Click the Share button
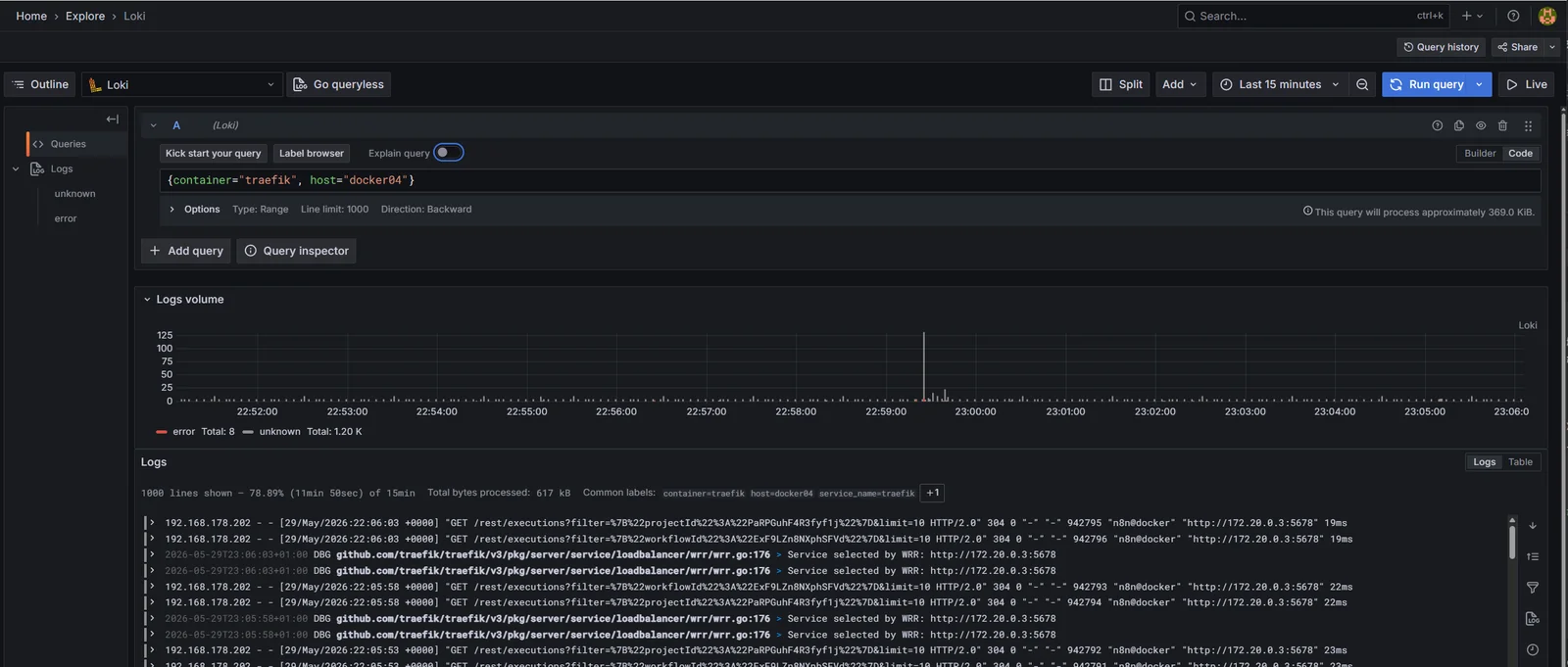The width and height of the screenshot is (1568, 667). (x=1518, y=47)
